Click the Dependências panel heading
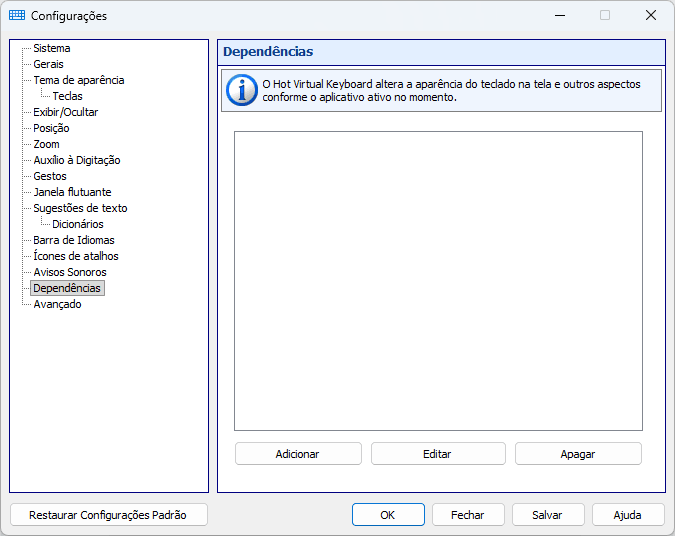This screenshot has width=675, height=536. [x=268, y=52]
